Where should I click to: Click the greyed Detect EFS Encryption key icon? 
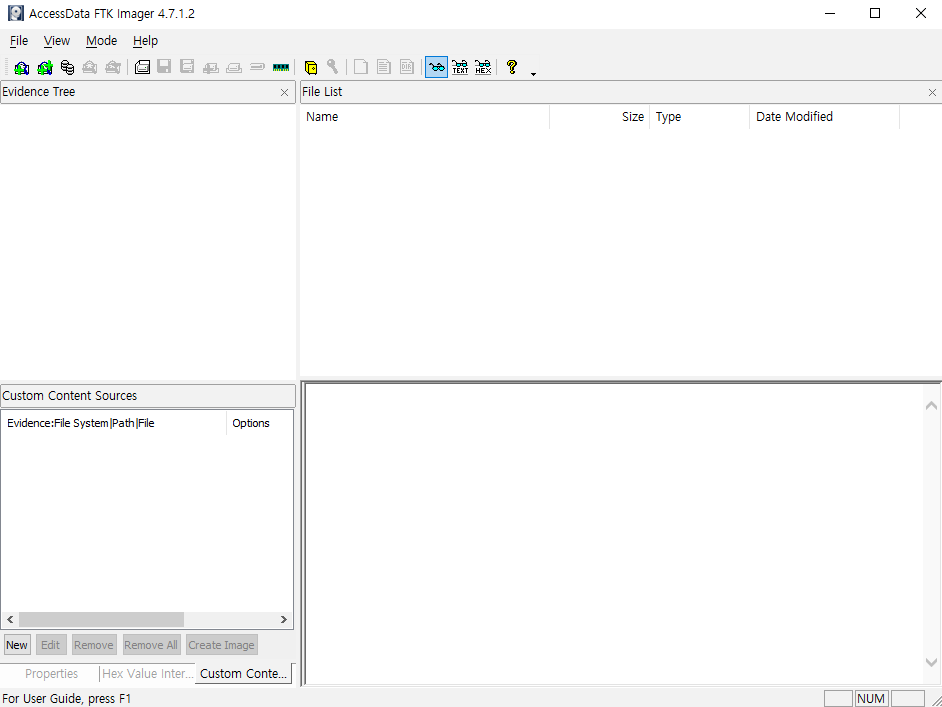coord(332,67)
